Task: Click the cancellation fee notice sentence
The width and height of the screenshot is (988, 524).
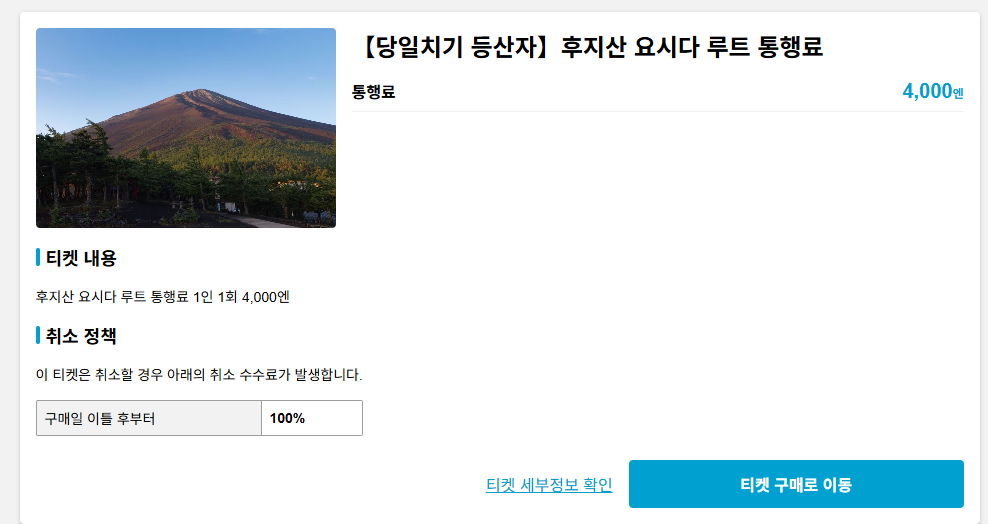Action: pos(199,375)
